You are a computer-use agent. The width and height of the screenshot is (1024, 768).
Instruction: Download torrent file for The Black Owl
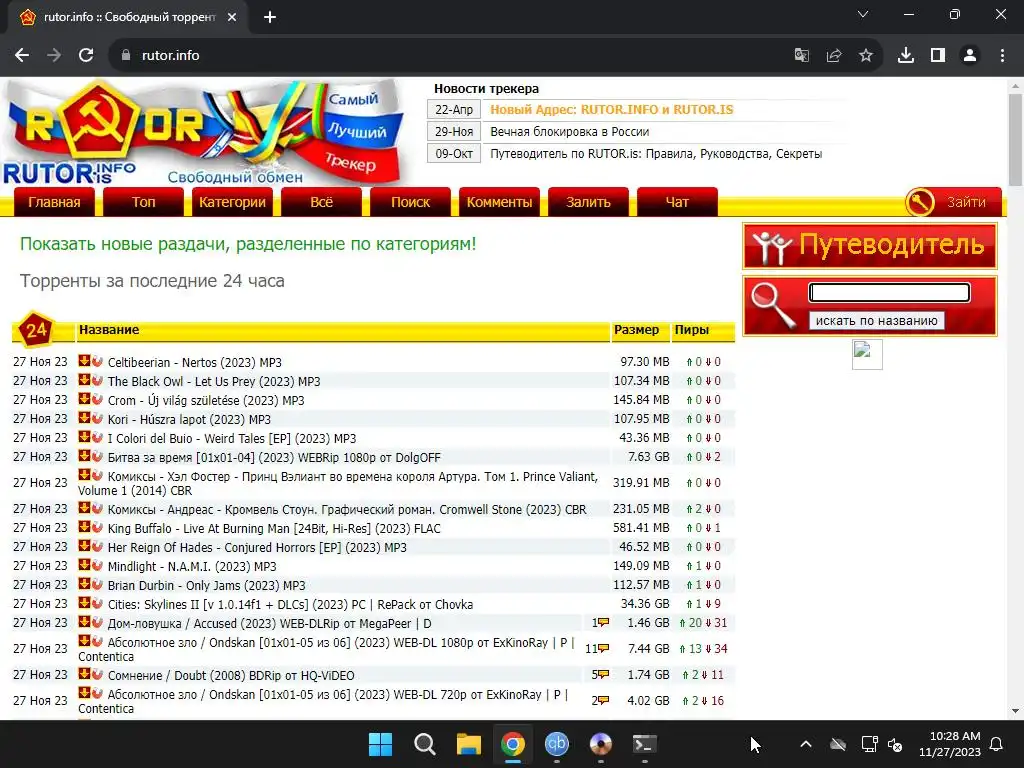click(x=84, y=379)
